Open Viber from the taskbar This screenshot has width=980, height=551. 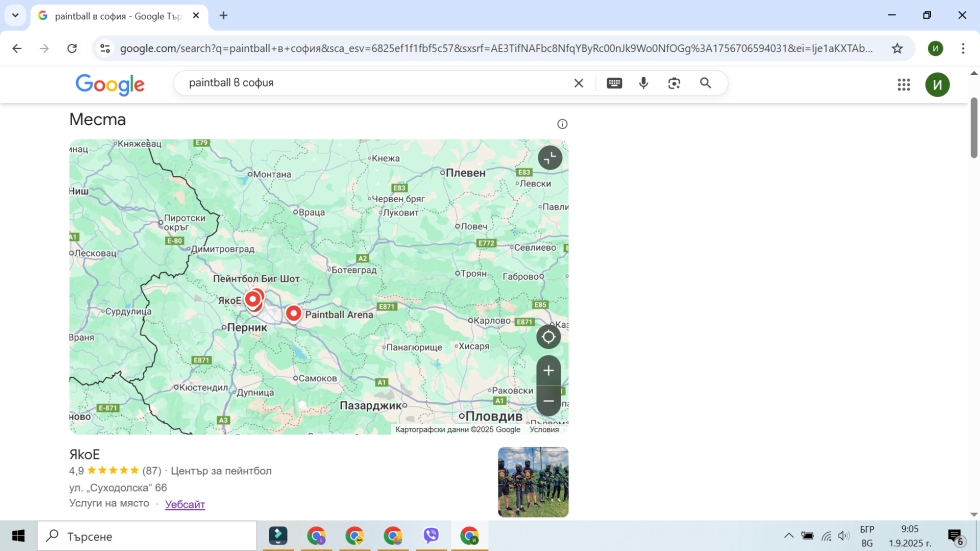click(431, 536)
